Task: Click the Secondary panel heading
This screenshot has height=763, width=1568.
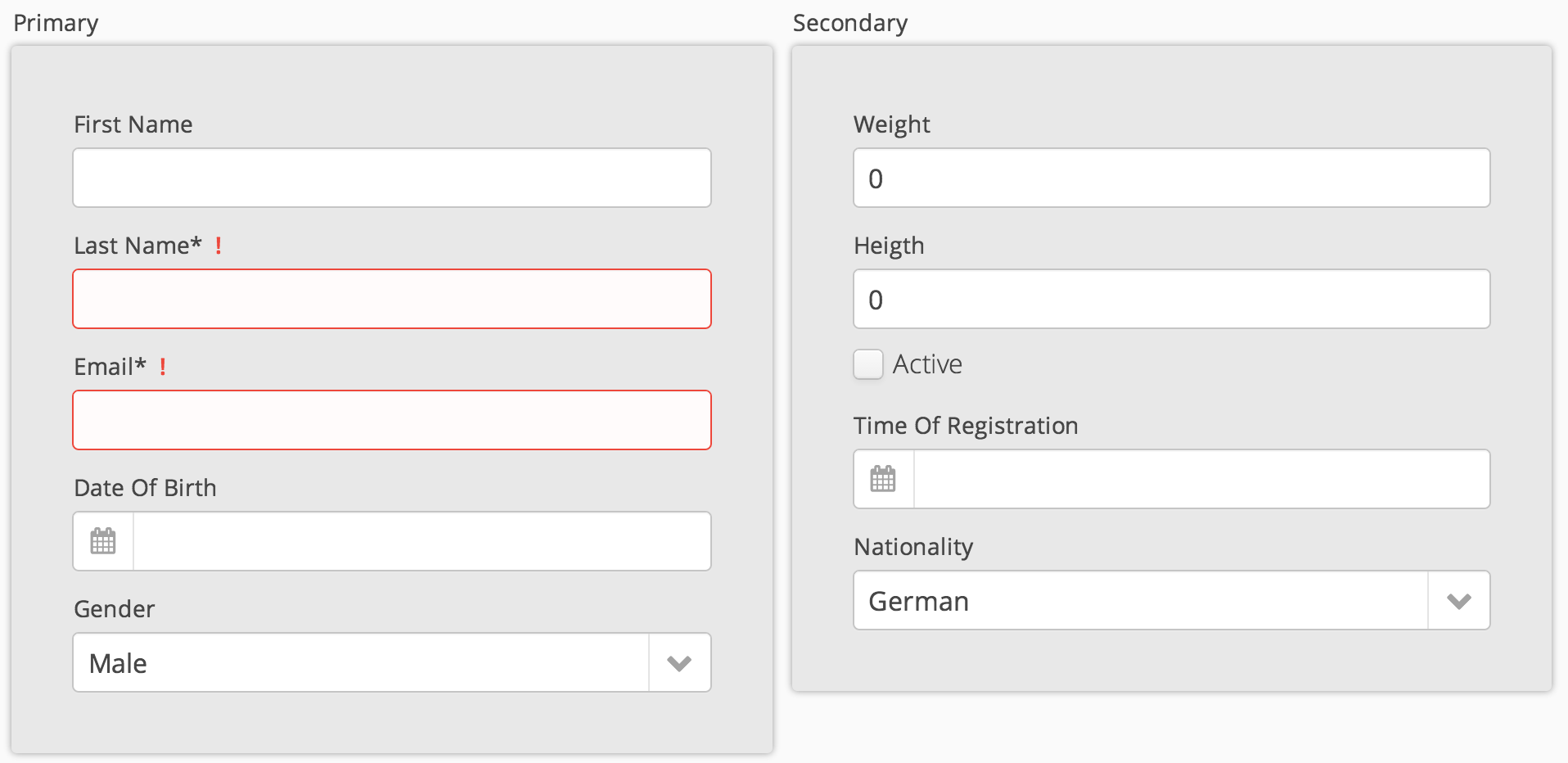Action: tap(849, 23)
